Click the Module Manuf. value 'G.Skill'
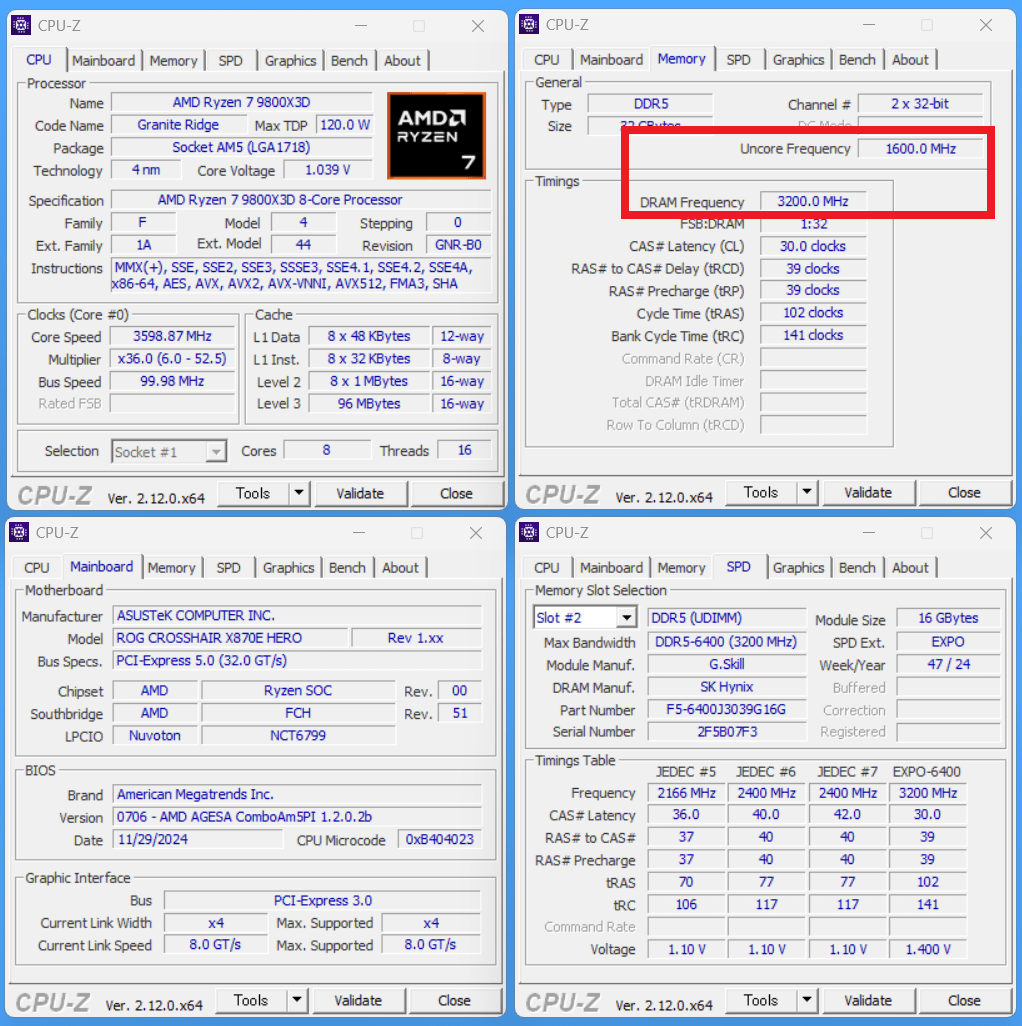 [x=726, y=664]
